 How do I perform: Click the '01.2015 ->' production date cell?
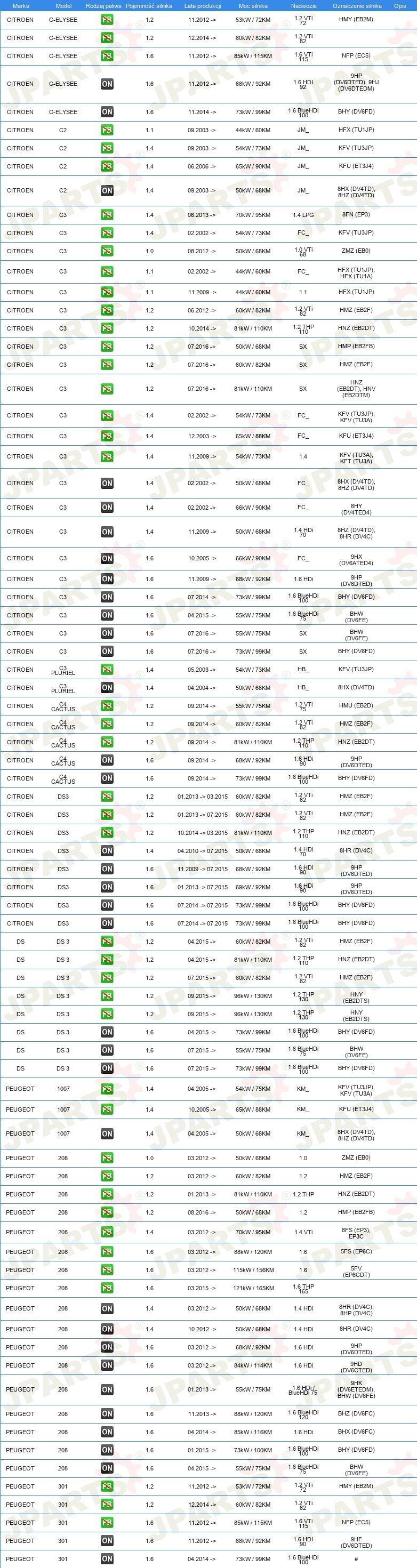pyautogui.click(x=202, y=1451)
